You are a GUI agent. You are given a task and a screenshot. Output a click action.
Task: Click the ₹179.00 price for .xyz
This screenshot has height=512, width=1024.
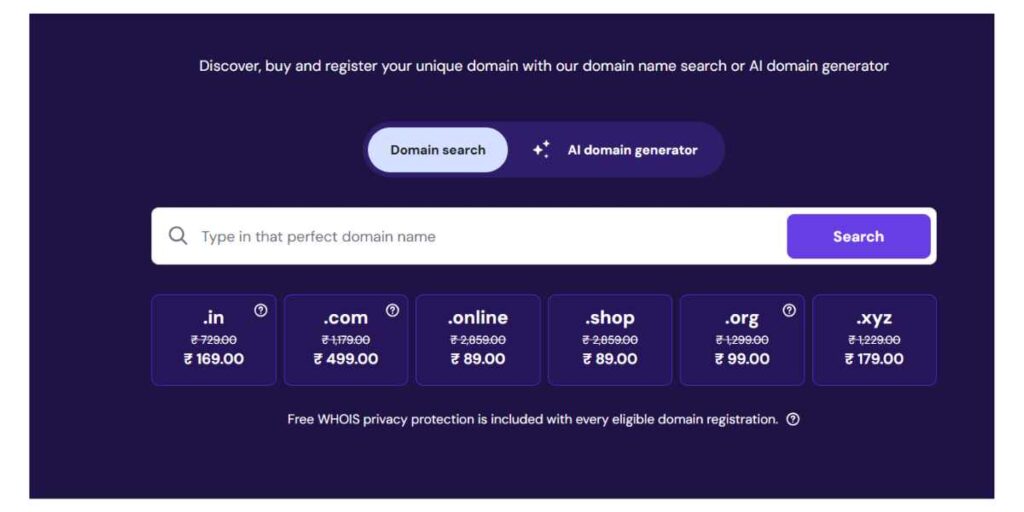tap(874, 359)
